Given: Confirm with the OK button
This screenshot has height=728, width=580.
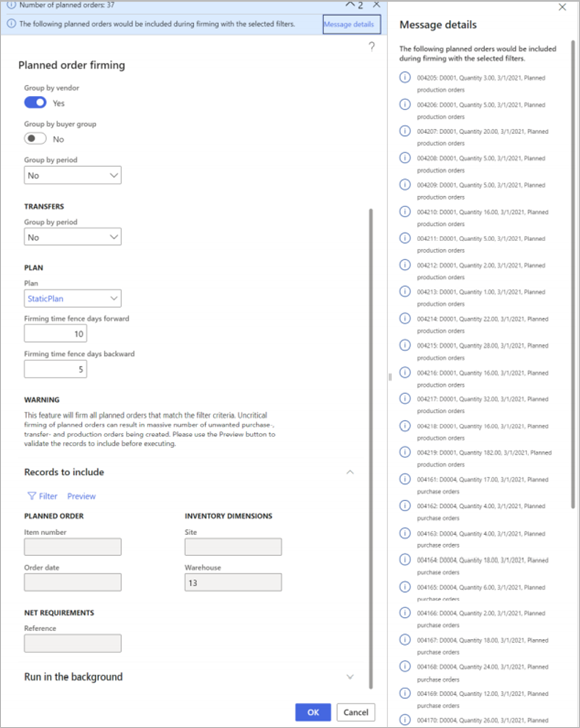Looking at the screenshot, I should click(x=313, y=712).
